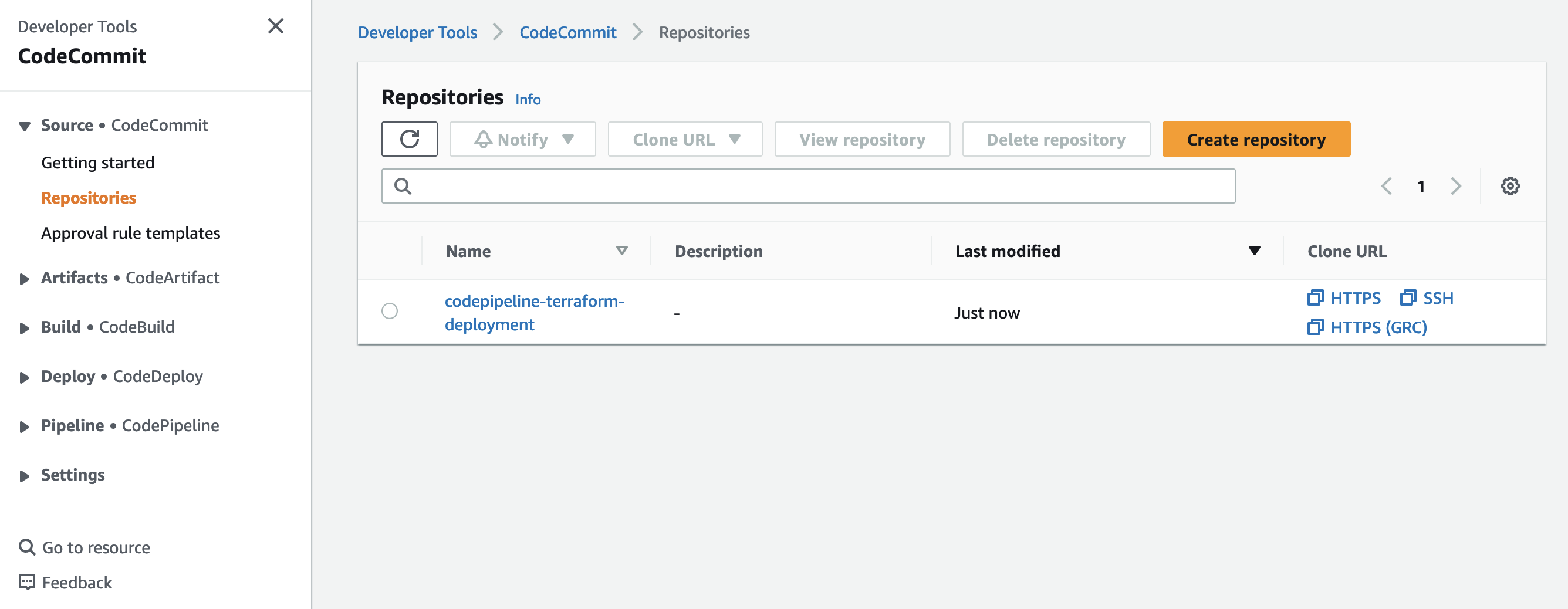Open the Notify dropdown
This screenshot has width=1568, height=609.
pos(522,138)
